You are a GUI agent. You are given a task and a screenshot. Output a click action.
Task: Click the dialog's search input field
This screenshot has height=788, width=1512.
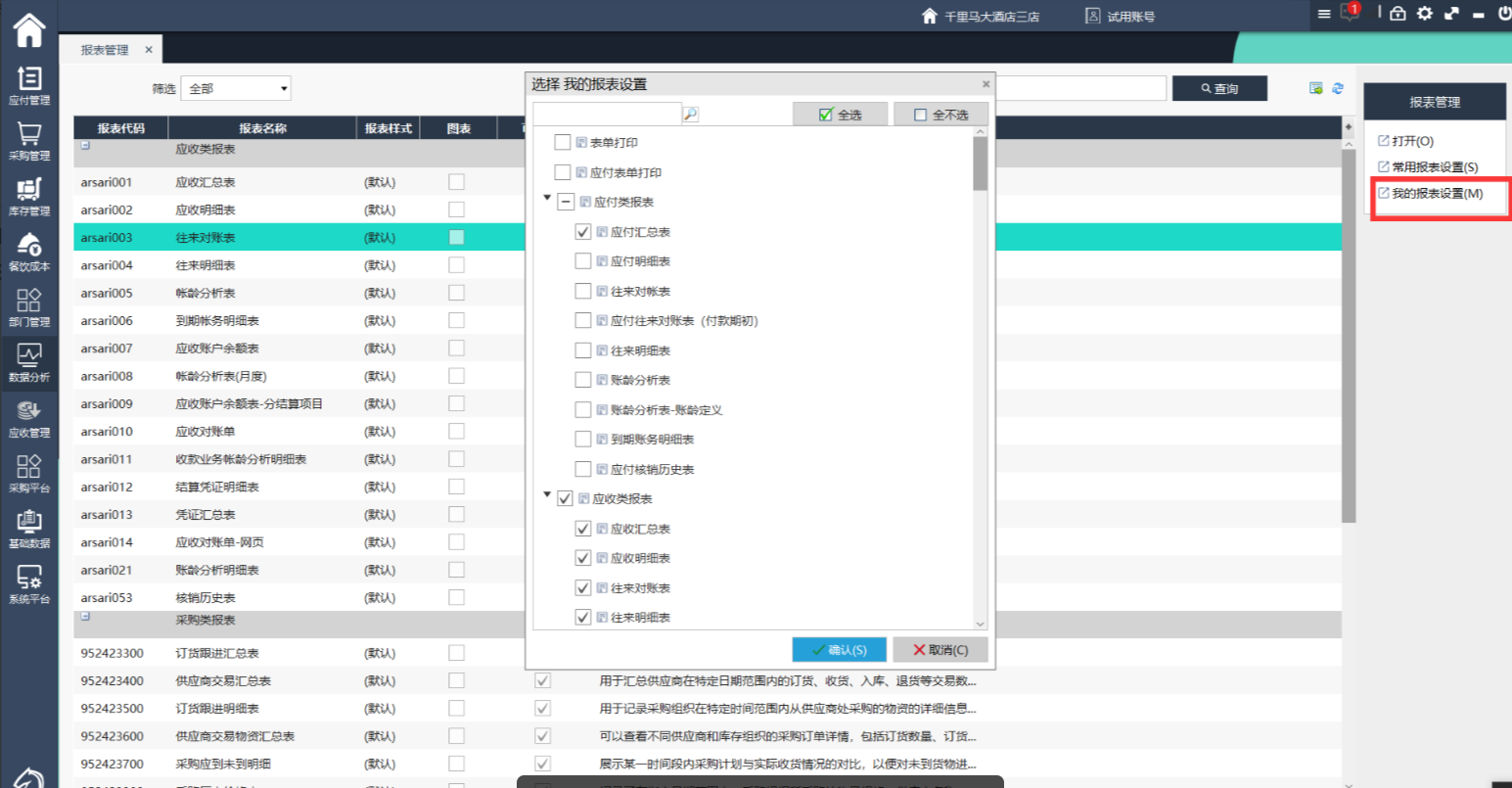(x=607, y=115)
